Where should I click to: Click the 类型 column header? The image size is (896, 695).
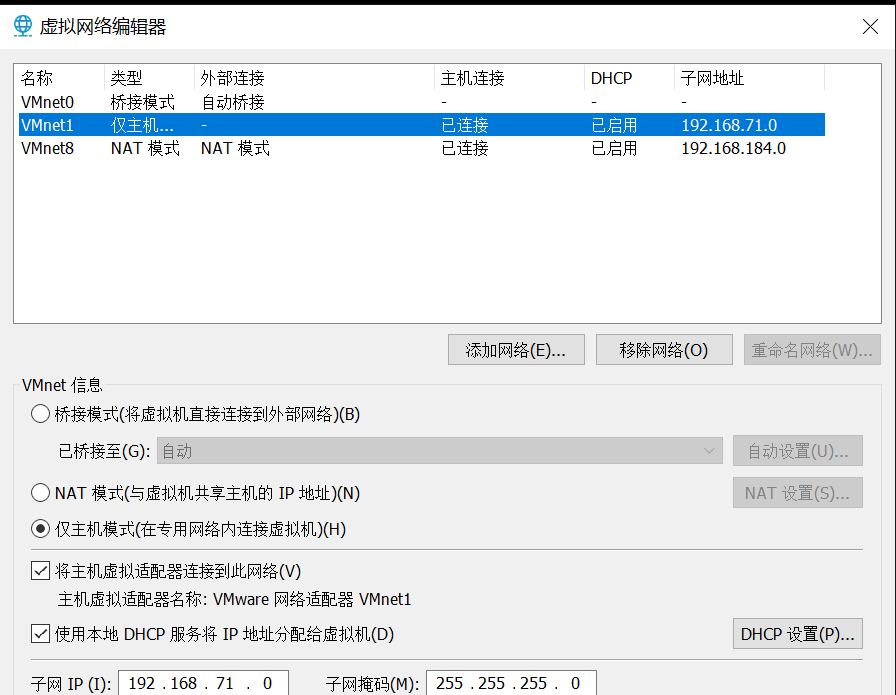click(150, 78)
